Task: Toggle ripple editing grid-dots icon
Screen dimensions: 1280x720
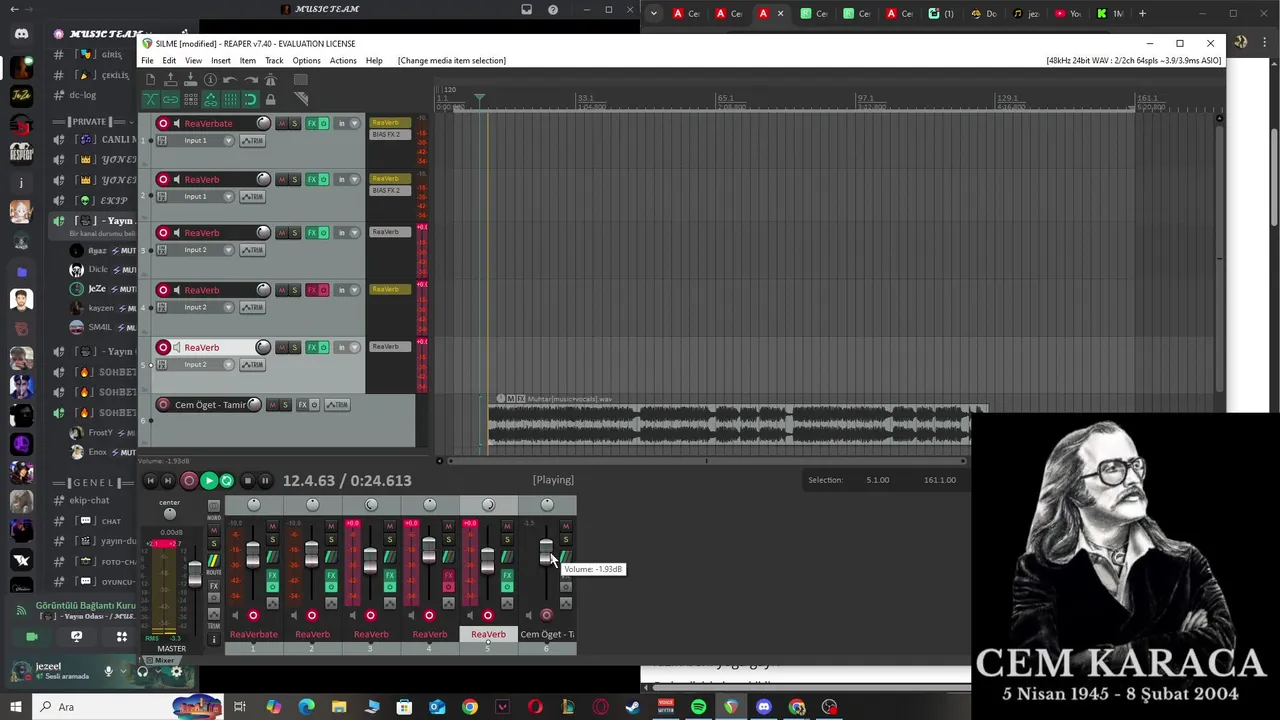Action: (x=190, y=99)
